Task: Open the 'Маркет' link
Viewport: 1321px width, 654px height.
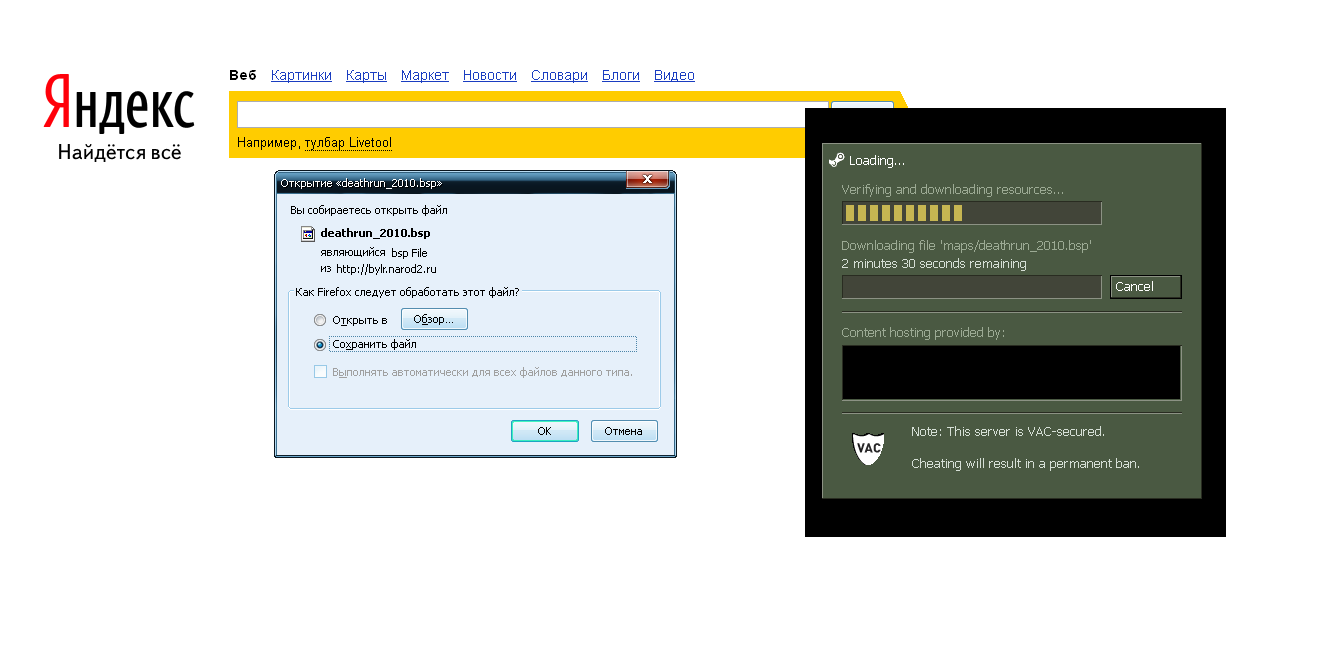Action: tap(425, 75)
